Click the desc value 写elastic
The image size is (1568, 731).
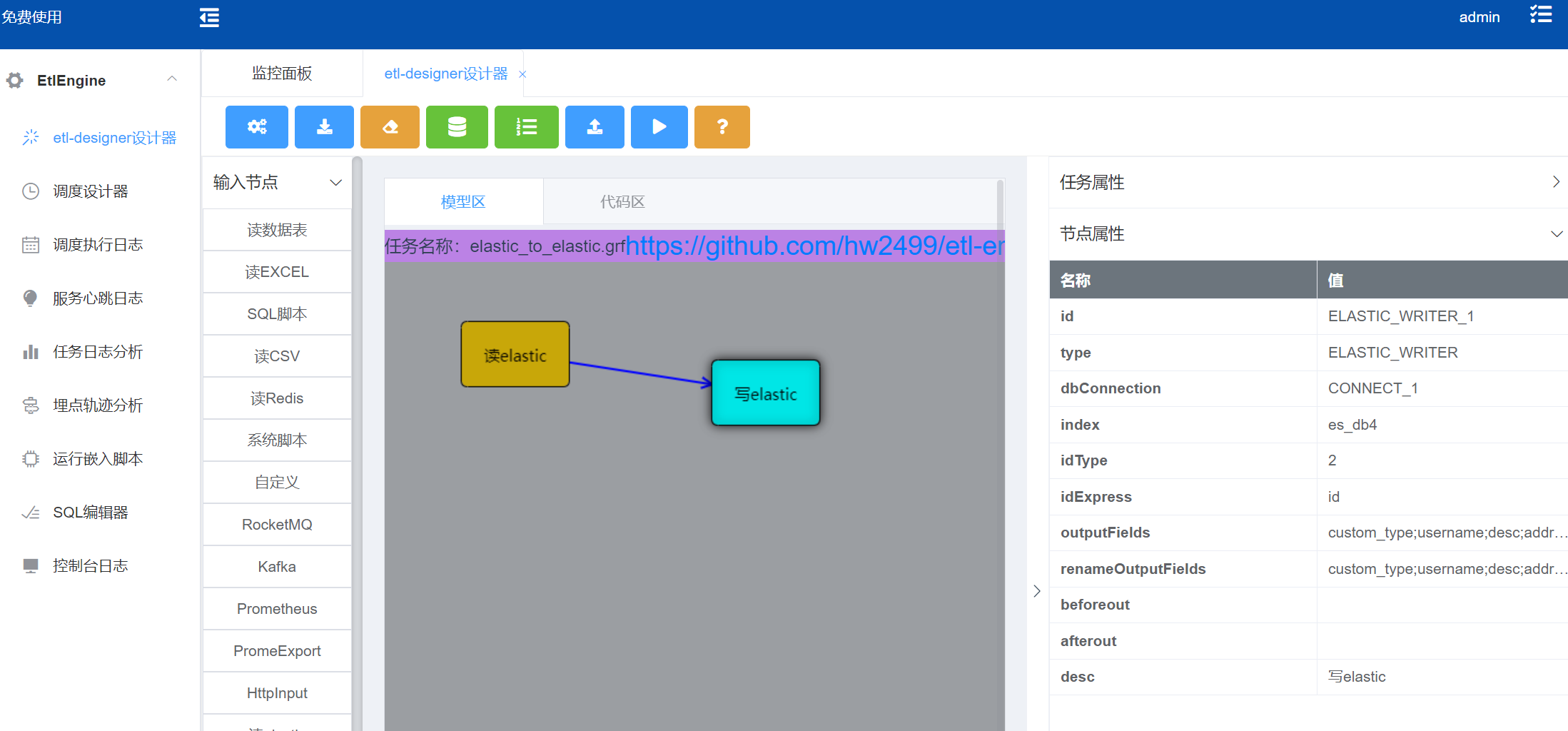coord(1442,677)
